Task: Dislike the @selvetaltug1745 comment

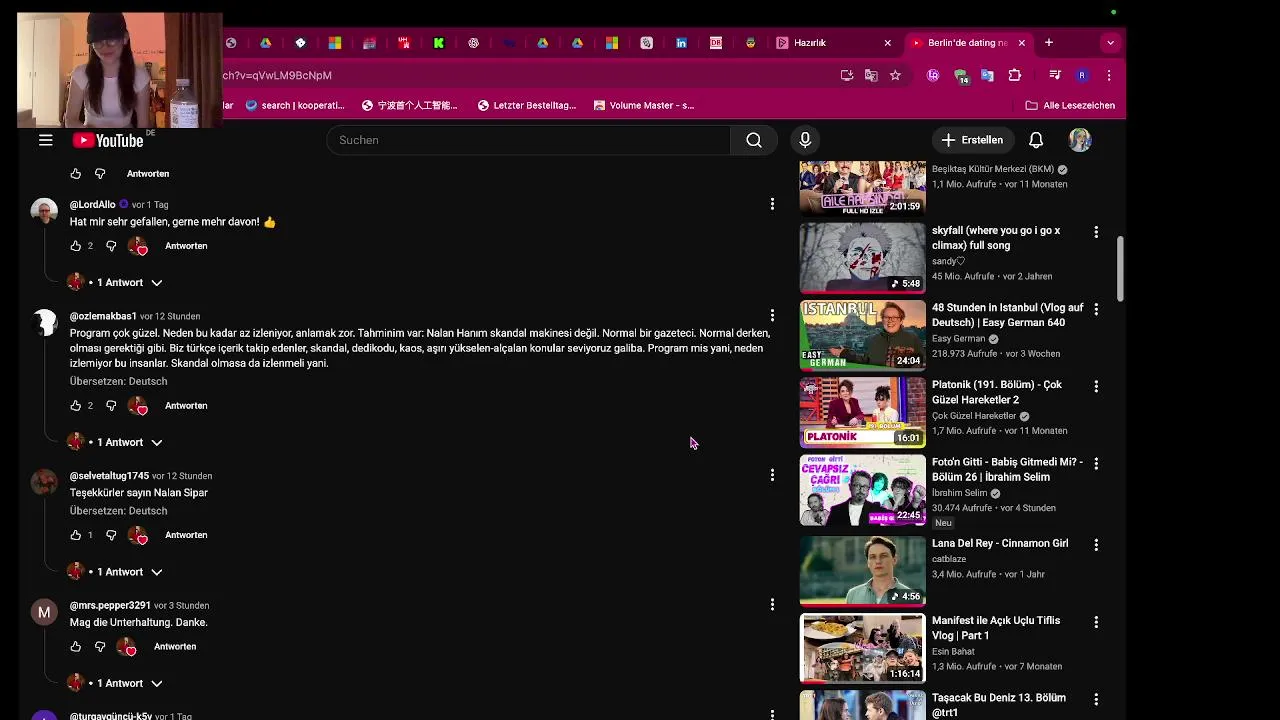Action: 111,535
